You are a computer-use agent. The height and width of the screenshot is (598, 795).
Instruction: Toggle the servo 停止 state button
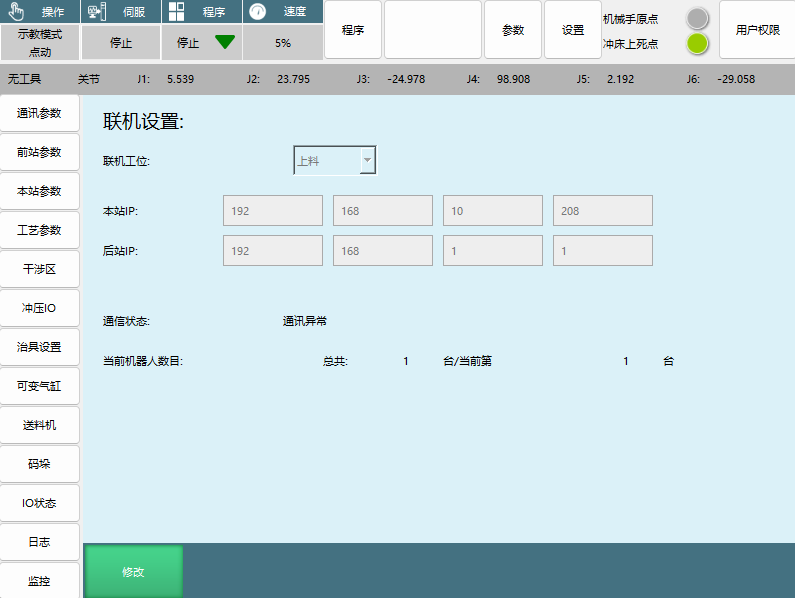coord(121,43)
